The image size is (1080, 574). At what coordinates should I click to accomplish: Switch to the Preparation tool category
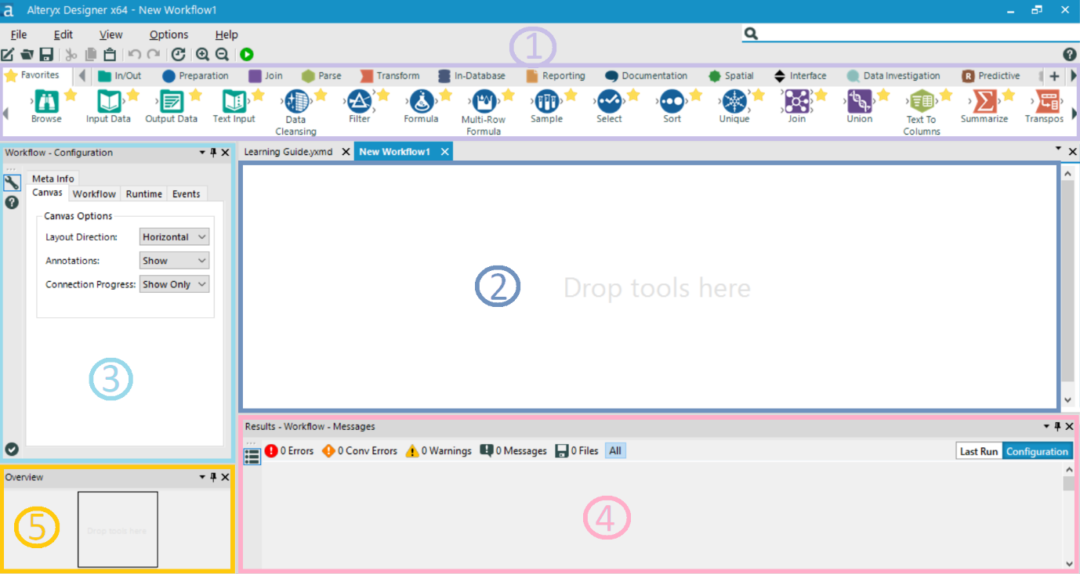pyautogui.click(x=195, y=76)
